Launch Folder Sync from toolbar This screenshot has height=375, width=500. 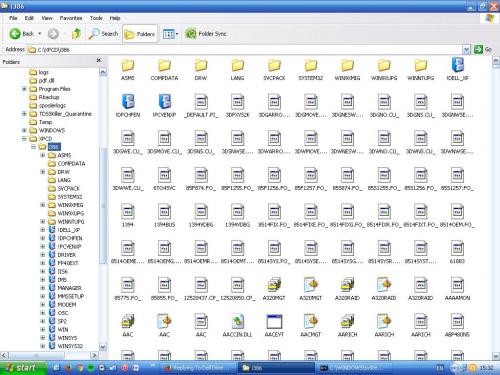206,34
